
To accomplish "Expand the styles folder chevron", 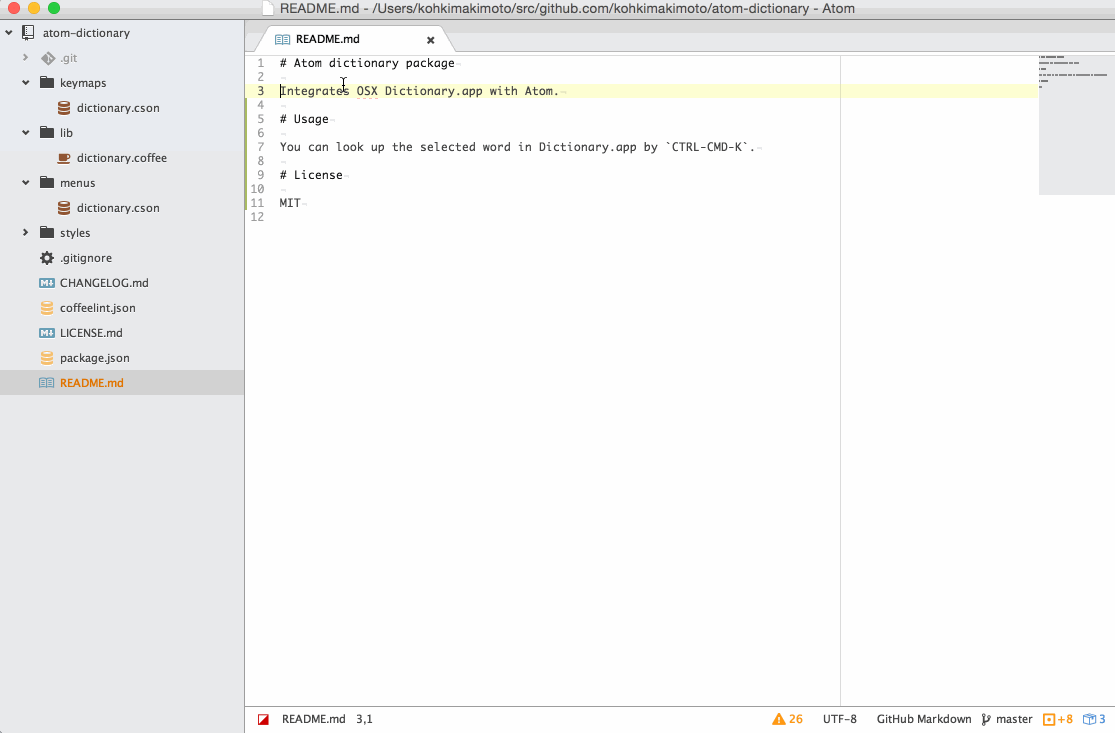I will [26, 232].
